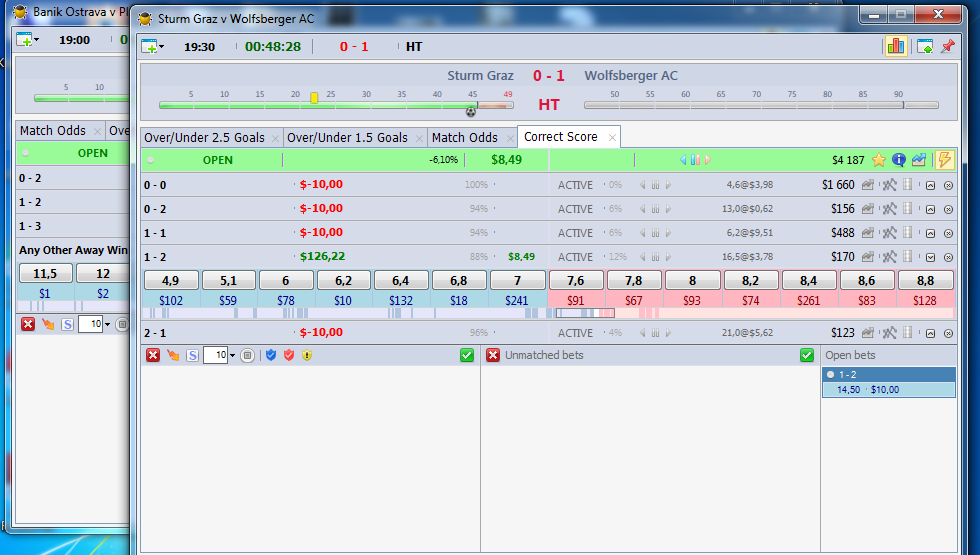This screenshot has height=555, width=980.
Task: Open the chart icon for 1 - 2 row
Action: pyautogui.click(x=868, y=256)
